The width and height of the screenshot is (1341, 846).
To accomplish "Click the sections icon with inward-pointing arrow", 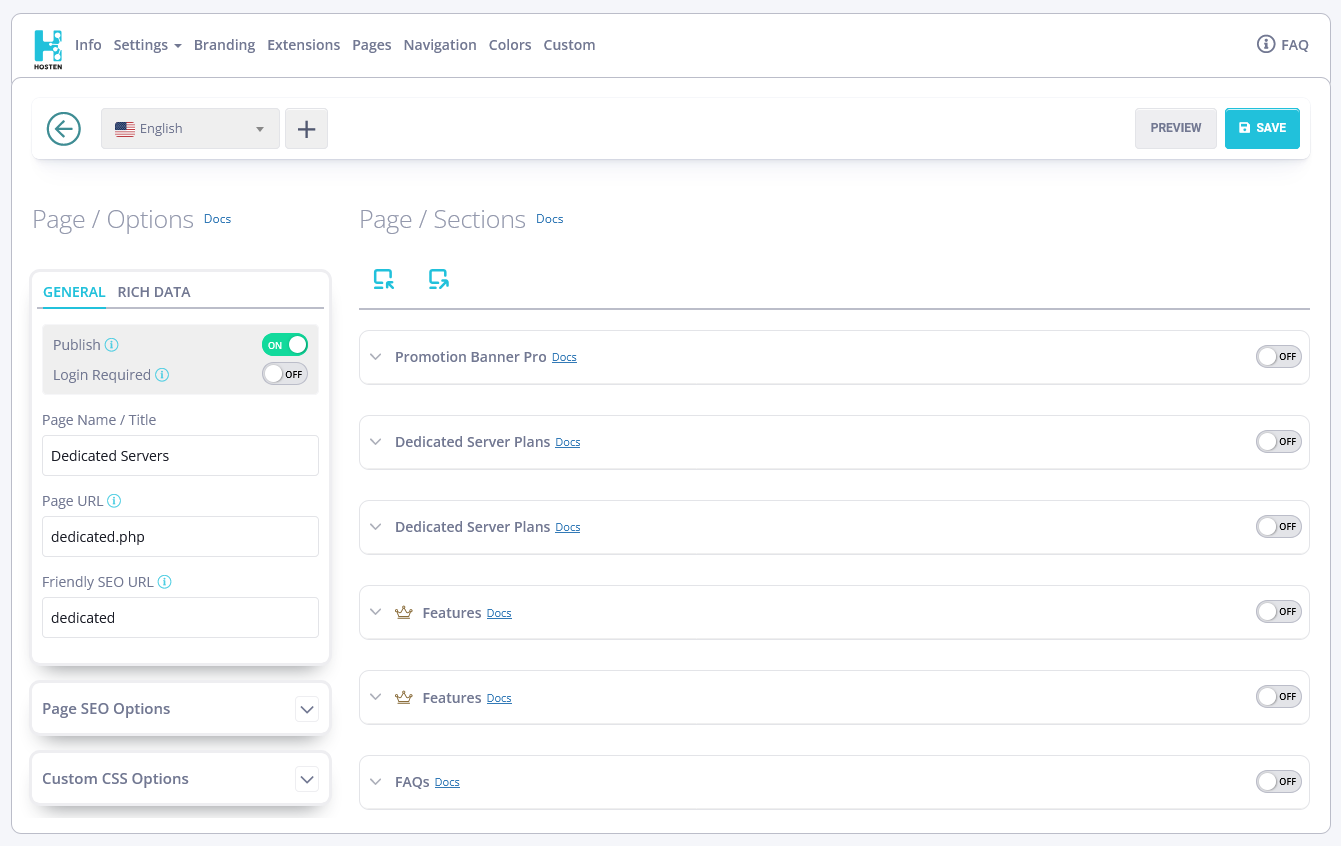I will tap(384, 279).
